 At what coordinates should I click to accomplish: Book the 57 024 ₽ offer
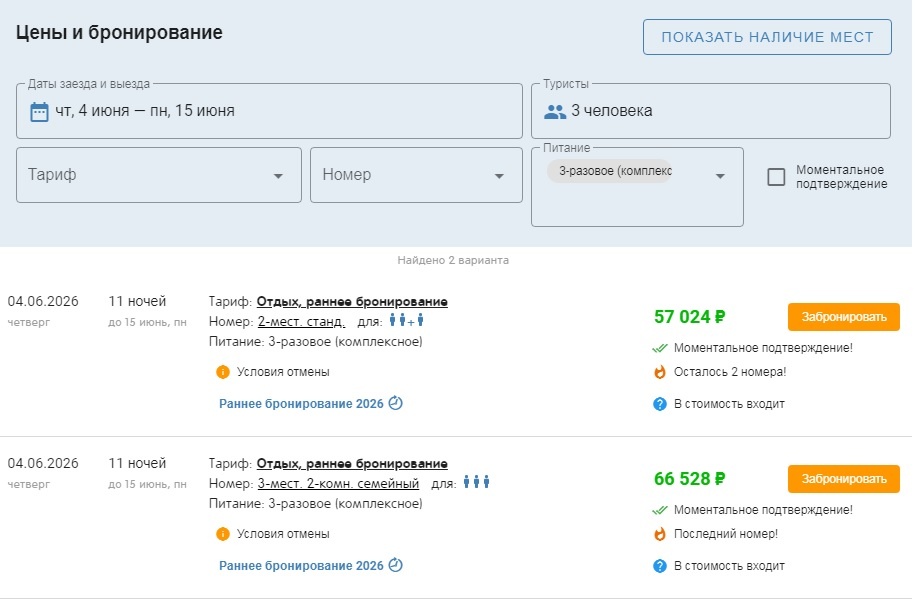(x=843, y=317)
